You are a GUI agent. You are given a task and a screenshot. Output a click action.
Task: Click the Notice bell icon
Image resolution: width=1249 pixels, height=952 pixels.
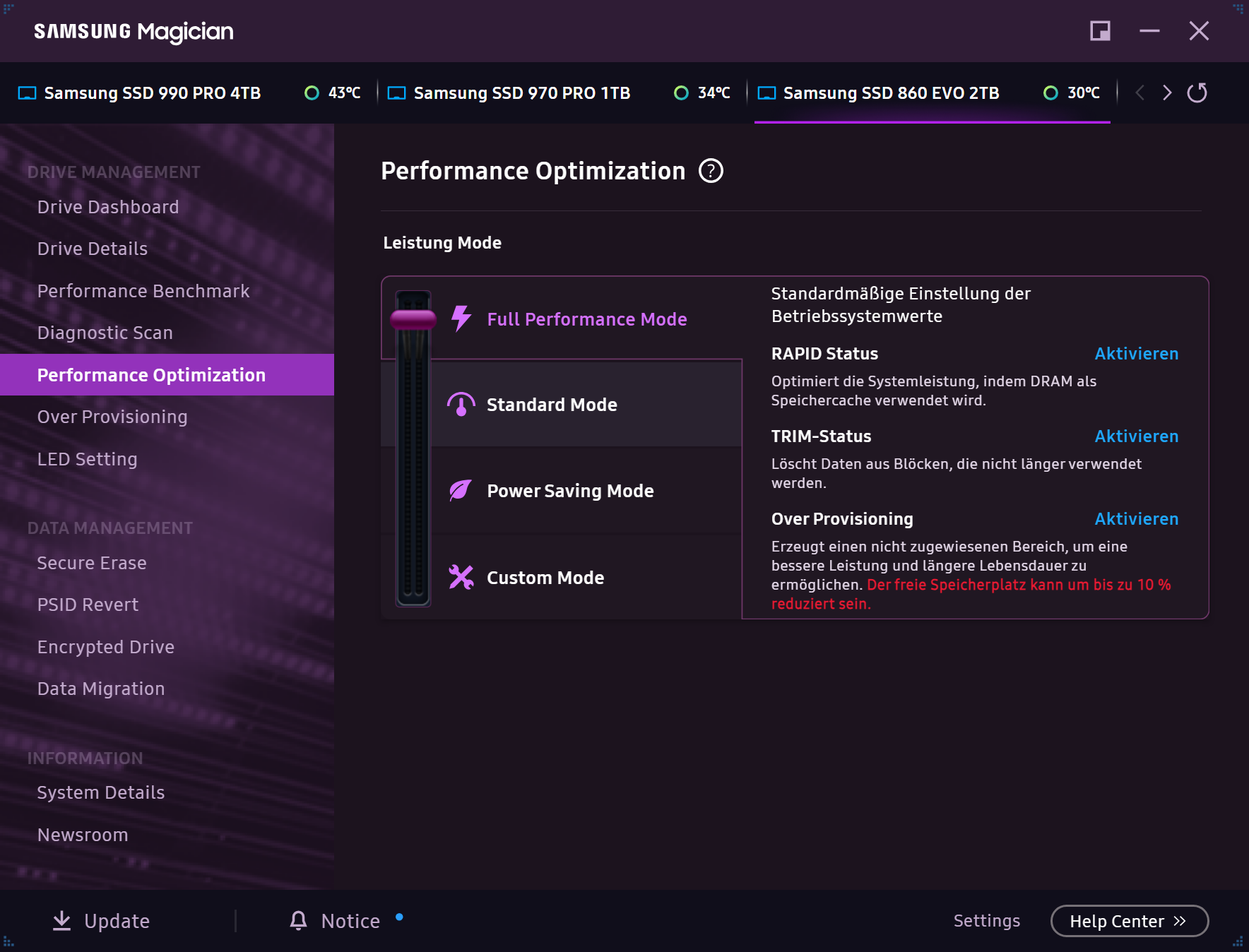[299, 920]
